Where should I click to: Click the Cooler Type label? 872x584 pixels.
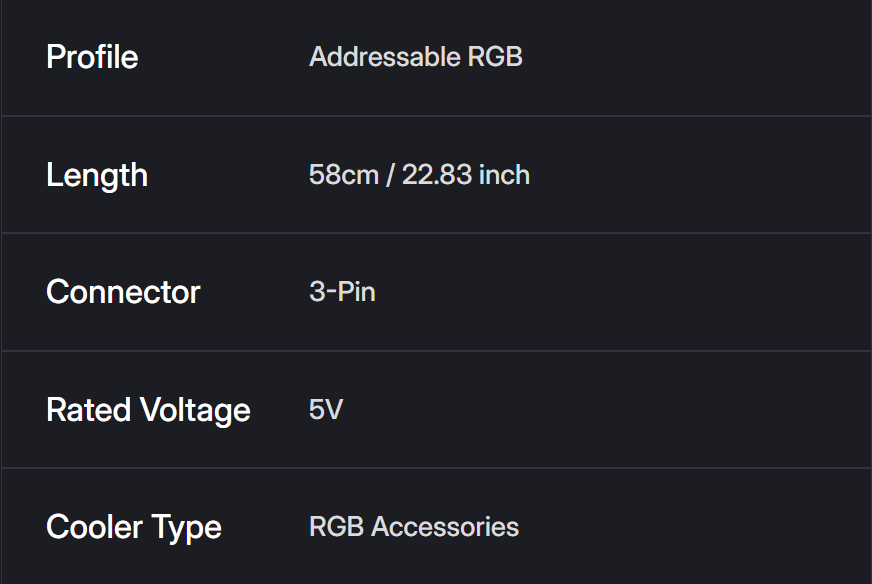click(134, 527)
